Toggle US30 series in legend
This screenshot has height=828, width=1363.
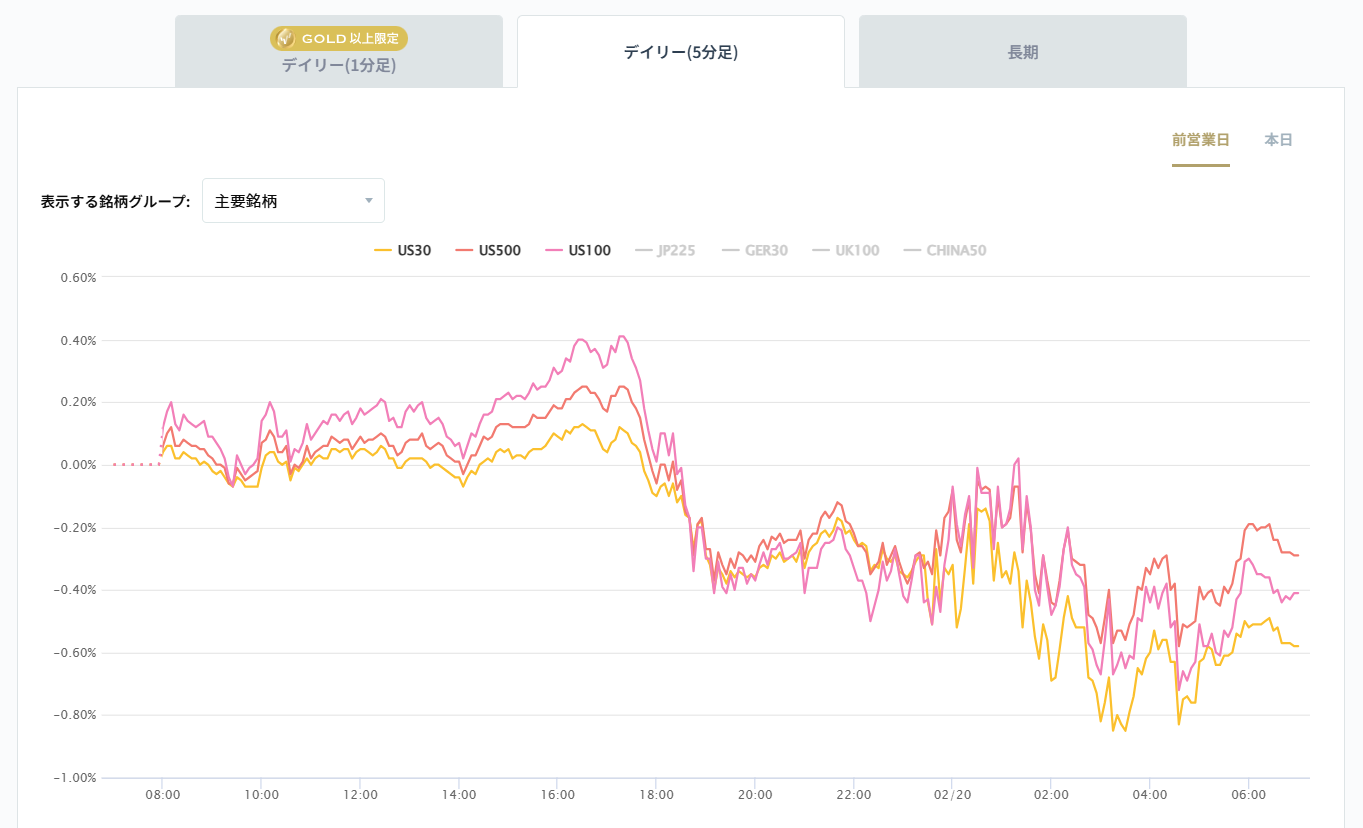[x=403, y=251]
